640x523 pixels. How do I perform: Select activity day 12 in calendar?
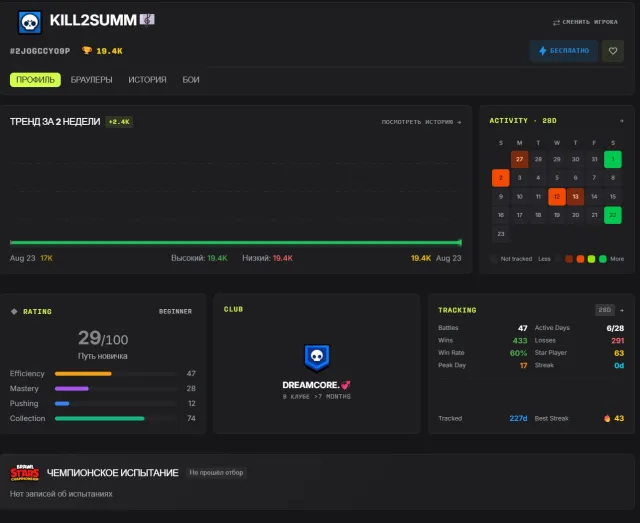[557, 196]
